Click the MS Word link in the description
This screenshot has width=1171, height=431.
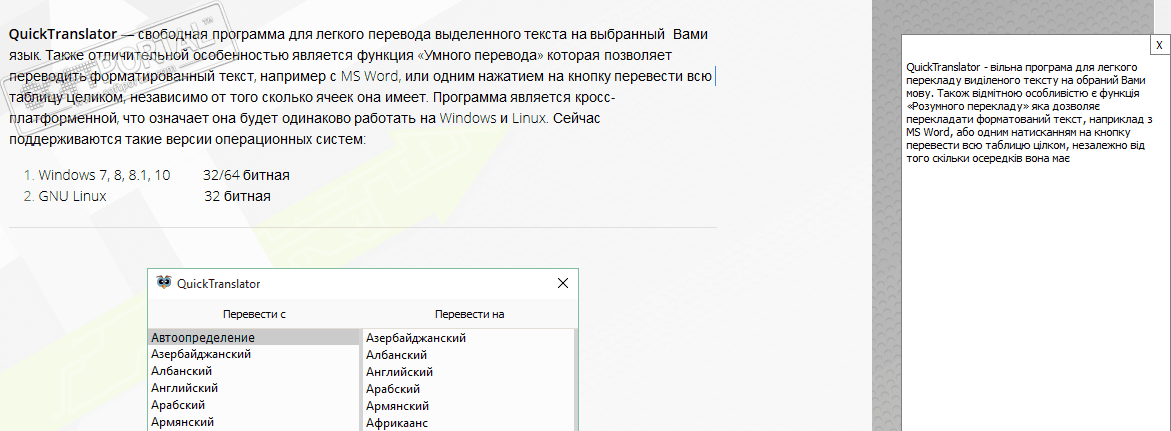click(x=370, y=76)
